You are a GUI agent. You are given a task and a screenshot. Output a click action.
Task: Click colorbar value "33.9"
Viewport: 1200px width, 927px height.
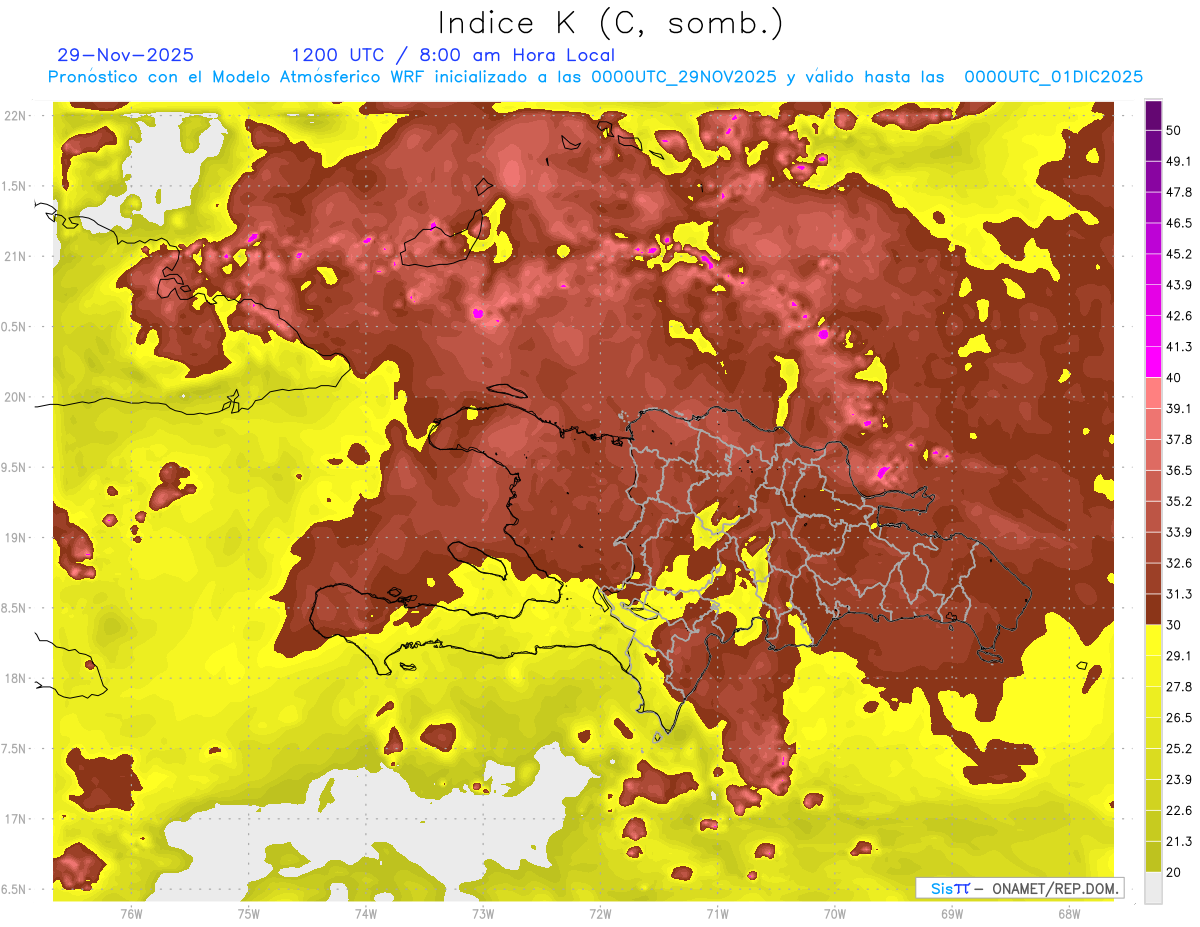click(x=1178, y=532)
